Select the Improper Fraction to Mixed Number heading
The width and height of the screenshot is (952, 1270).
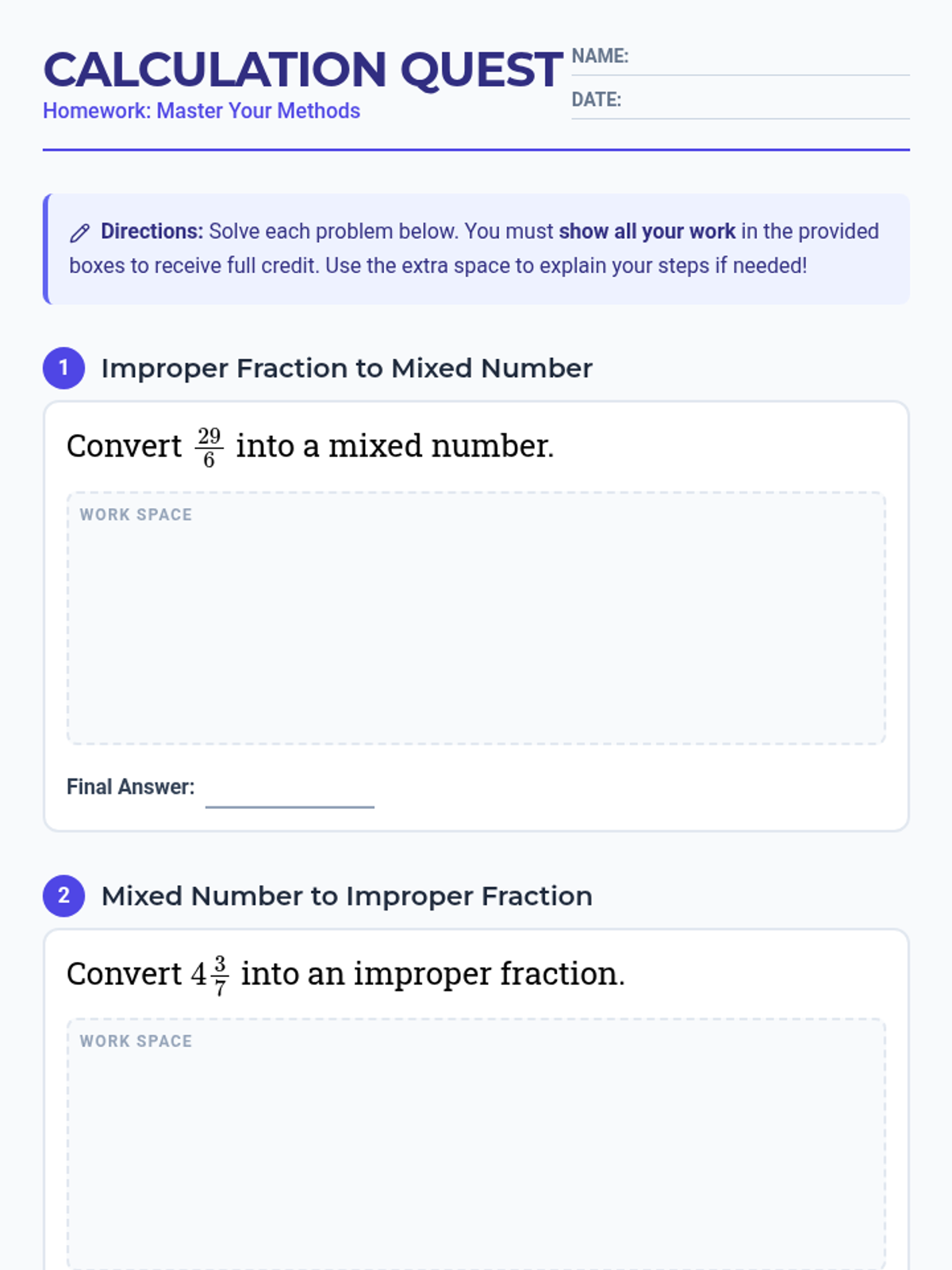click(x=347, y=368)
